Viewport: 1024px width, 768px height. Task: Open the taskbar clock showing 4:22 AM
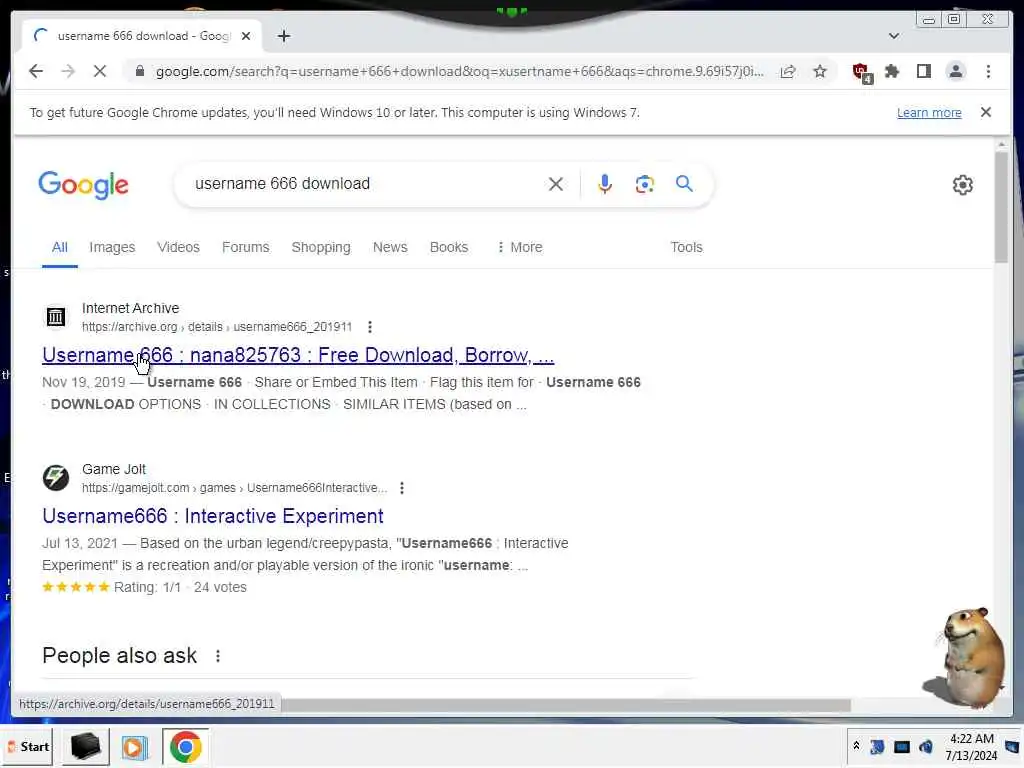click(x=971, y=746)
